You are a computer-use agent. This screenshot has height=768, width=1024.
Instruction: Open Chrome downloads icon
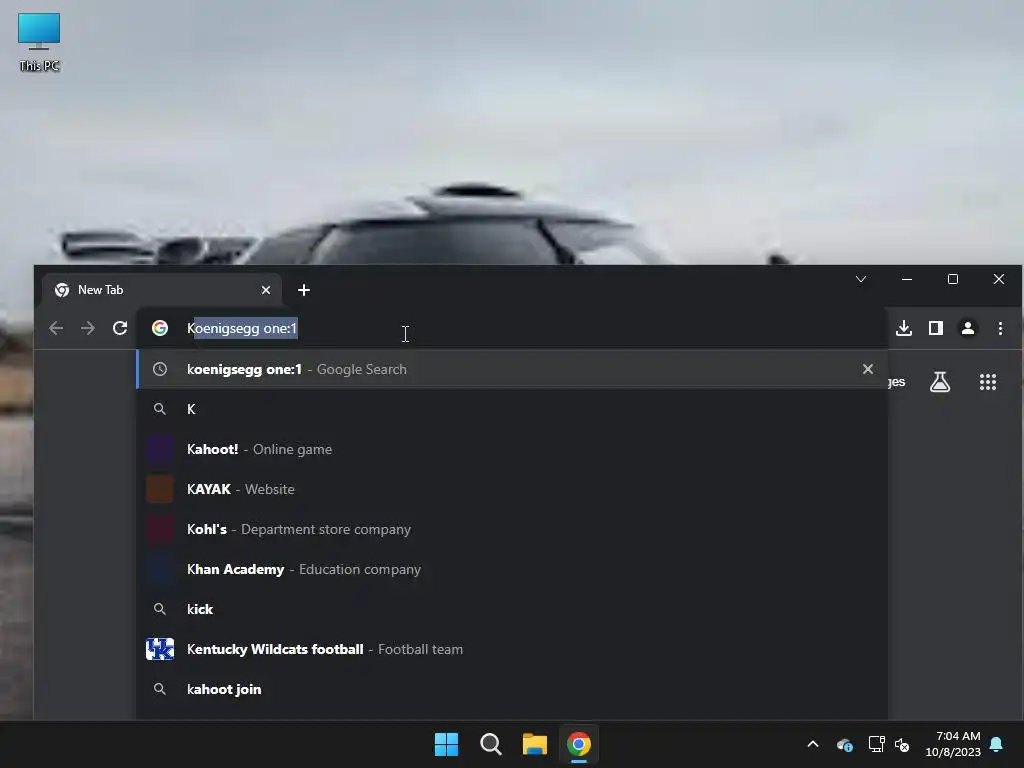click(x=904, y=328)
